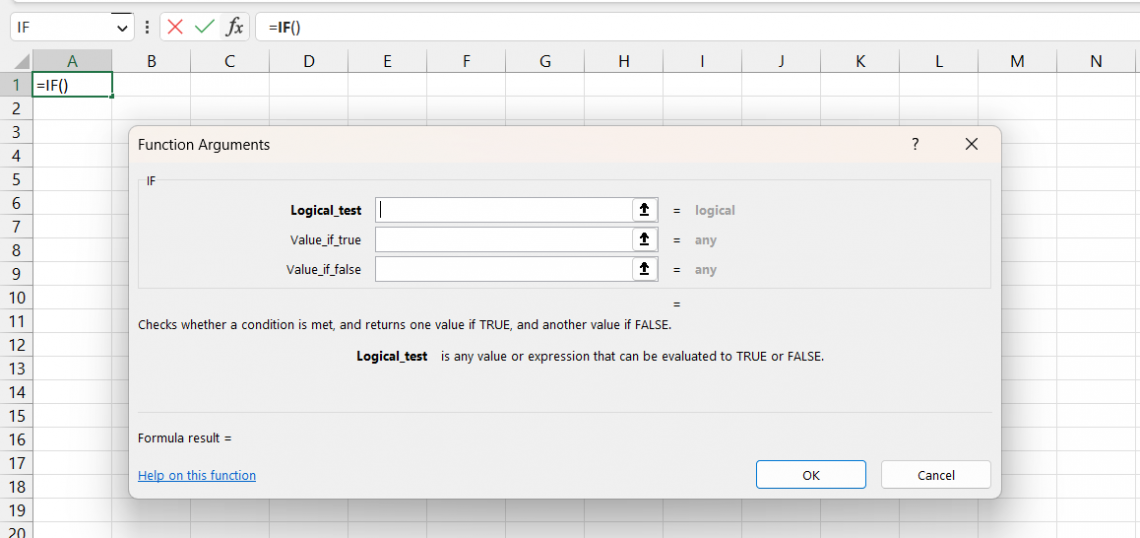Expand the Name Box dropdown arrow

tap(122, 27)
